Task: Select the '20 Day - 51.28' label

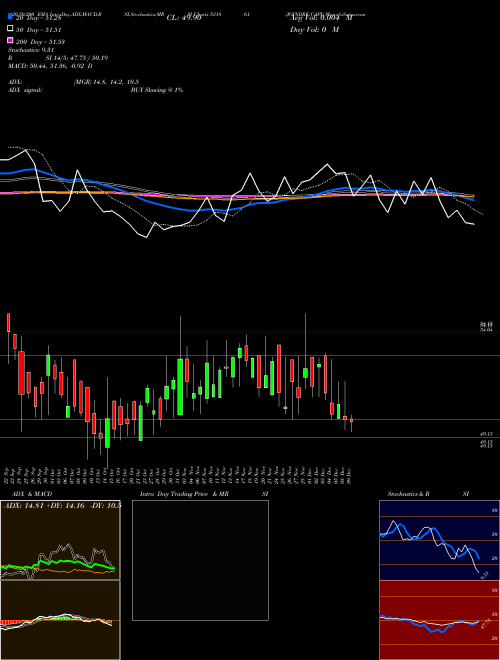Action: (39, 18)
